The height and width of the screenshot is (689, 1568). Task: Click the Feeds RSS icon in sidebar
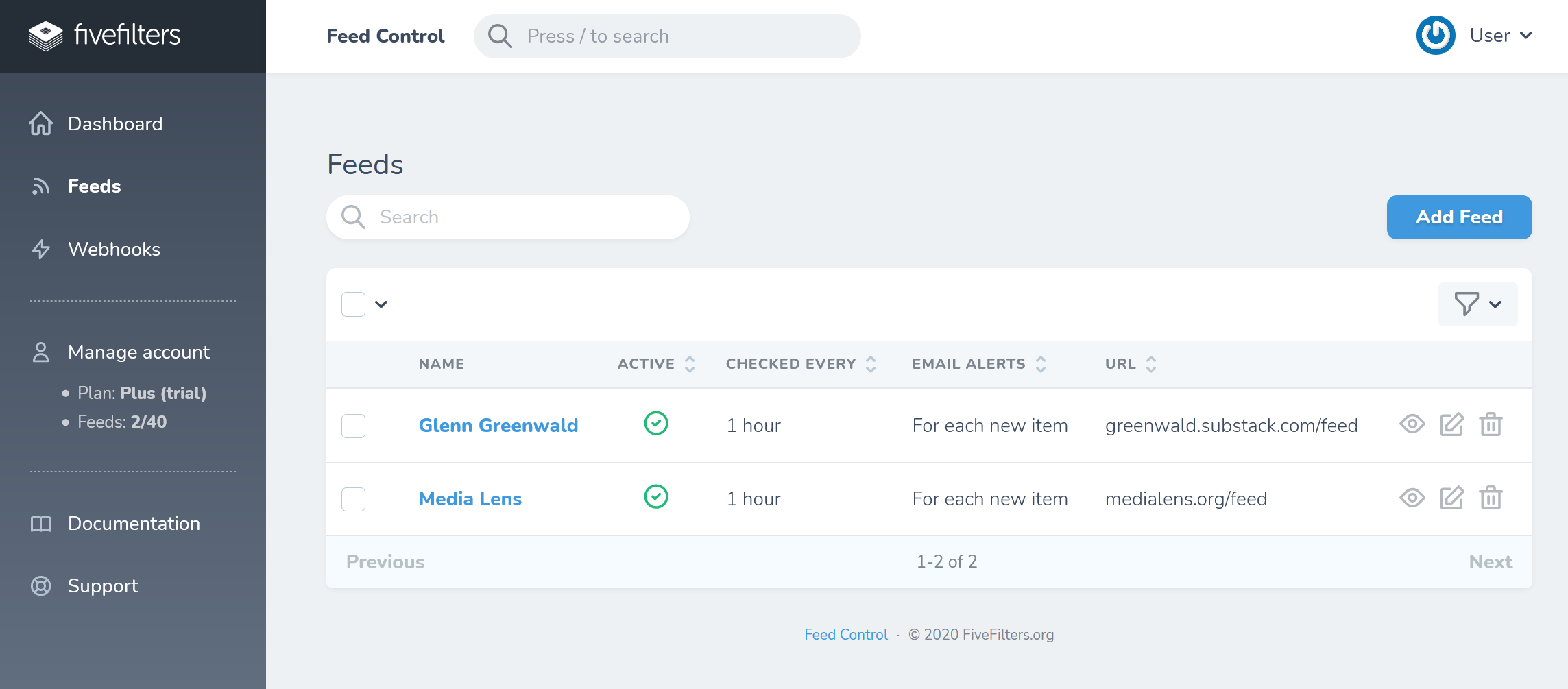(x=41, y=186)
